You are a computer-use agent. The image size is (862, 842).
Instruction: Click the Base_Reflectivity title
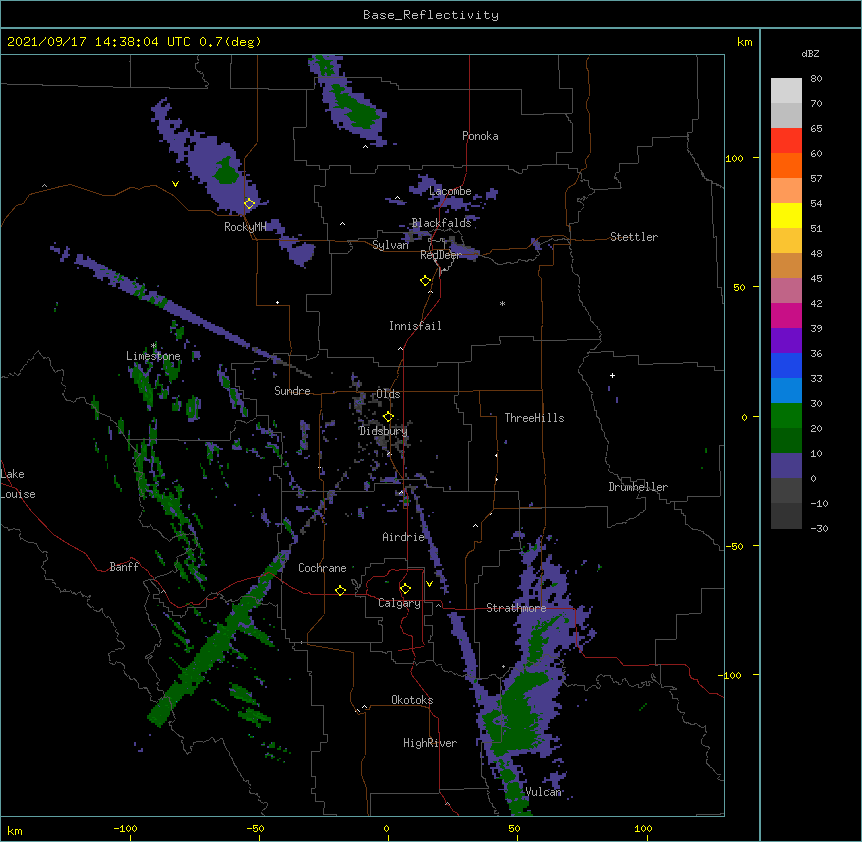pos(431,15)
